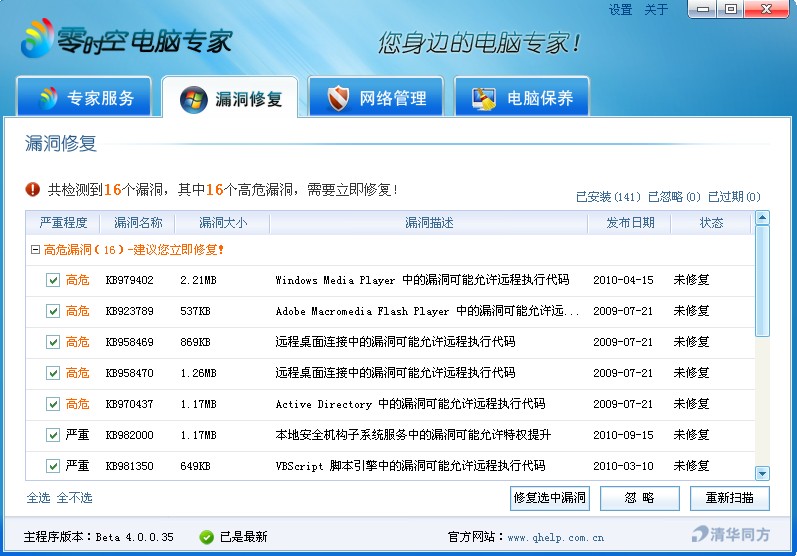
Task: Click the colorful swirl icon on 专家服务 tab
Action: pyautogui.click(x=48, y=98)
